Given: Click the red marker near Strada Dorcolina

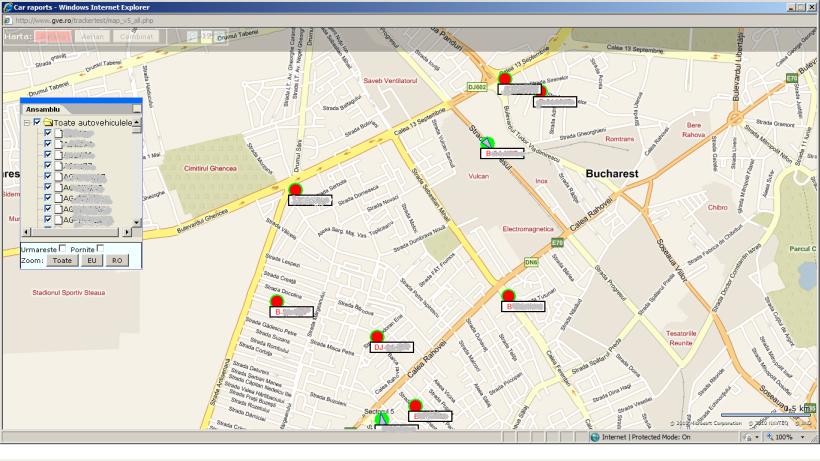Looking at the screenshot, I should point(276,301).
